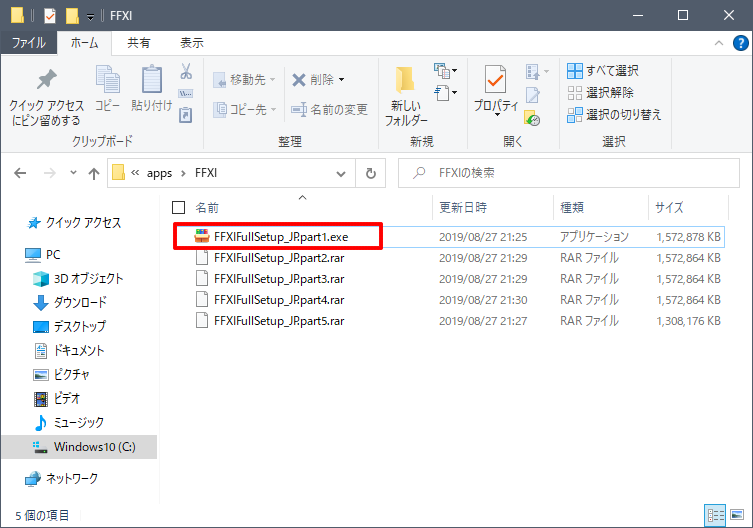
Task: Click the History icon in the 開く group
Action: click(x=533, y=118)
